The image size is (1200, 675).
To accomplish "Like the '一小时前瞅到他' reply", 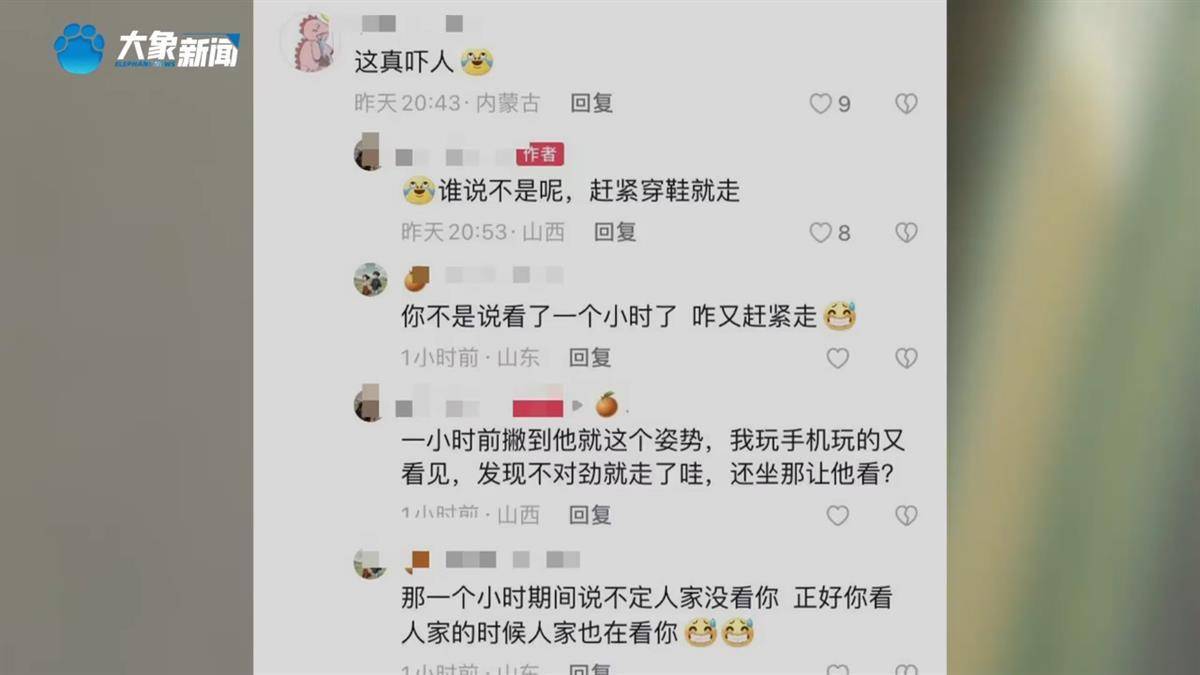I will 837,515.
